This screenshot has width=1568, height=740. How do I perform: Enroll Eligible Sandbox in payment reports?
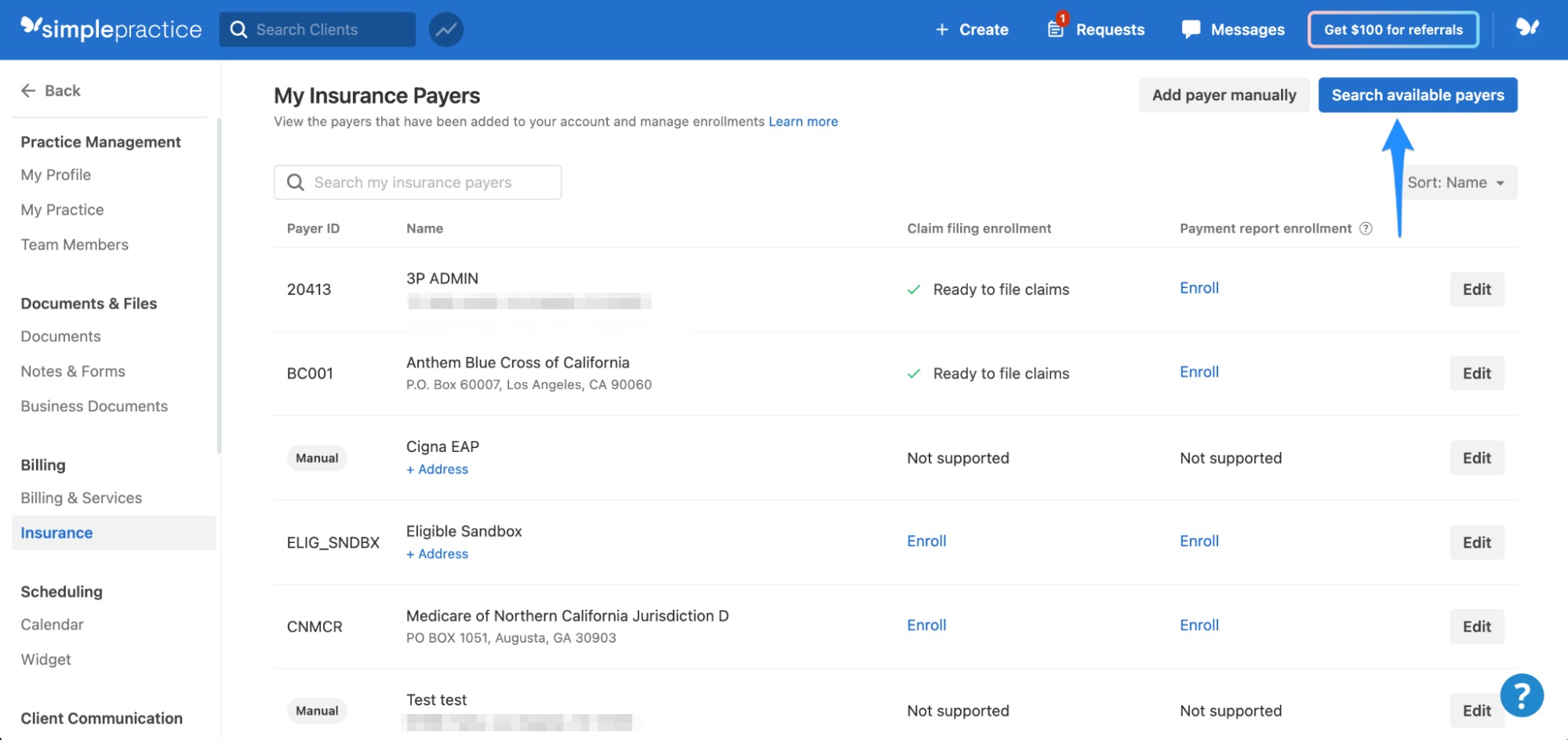1199,541
